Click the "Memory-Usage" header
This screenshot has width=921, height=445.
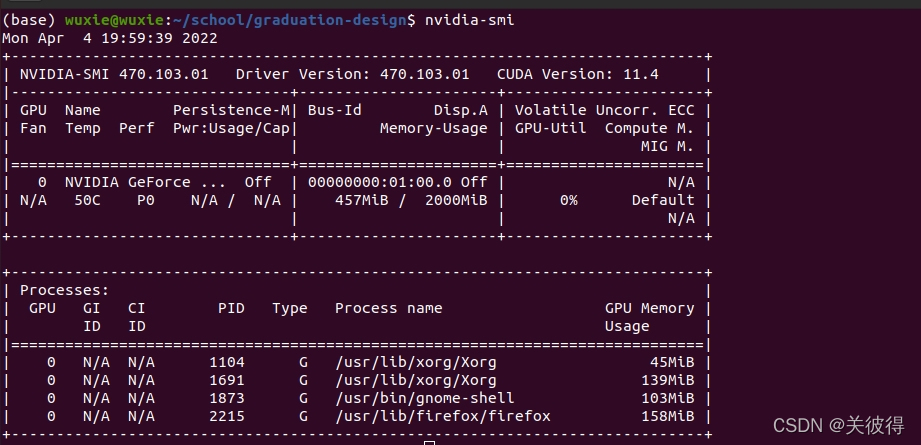(x=433, y=129)
